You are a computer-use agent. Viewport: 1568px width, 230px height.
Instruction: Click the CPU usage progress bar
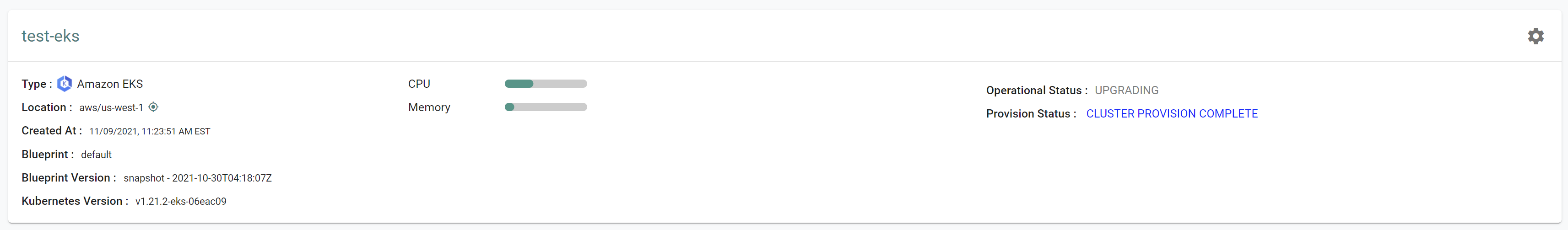(546, 84)
